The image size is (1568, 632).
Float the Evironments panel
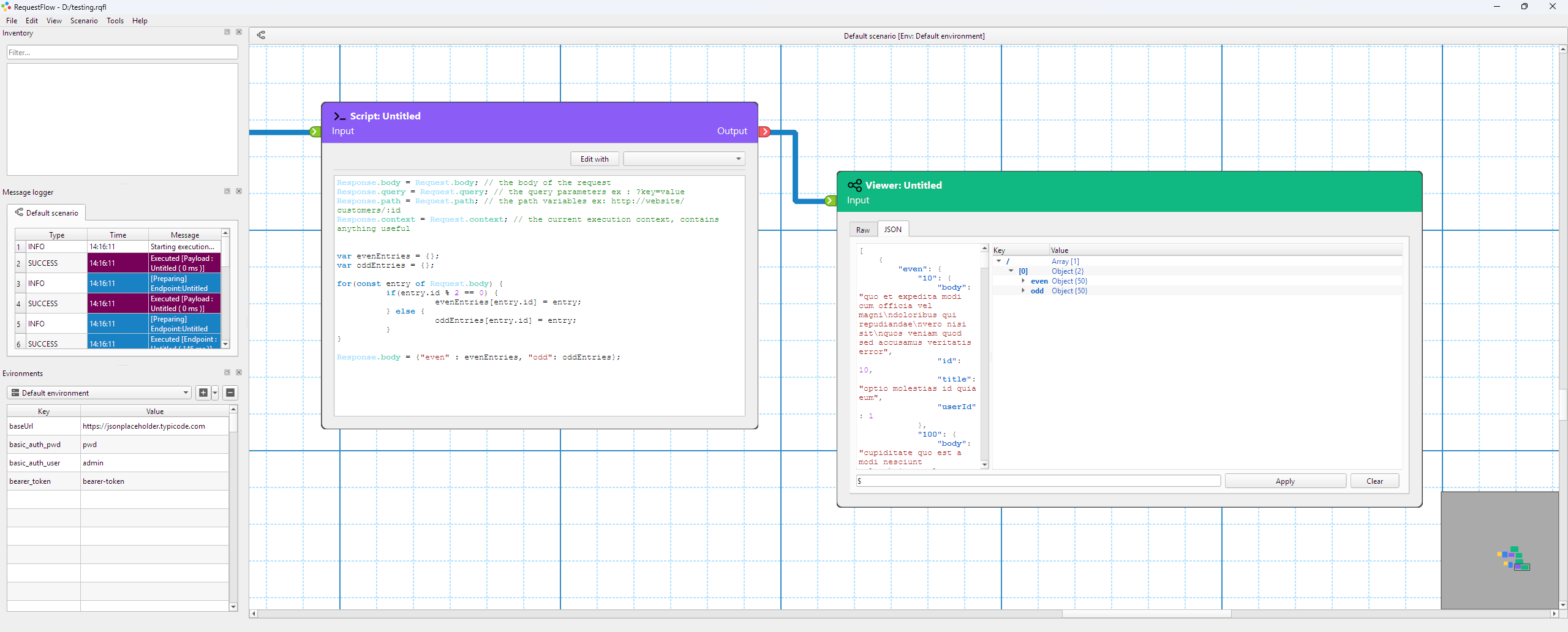tap(227, 372)
